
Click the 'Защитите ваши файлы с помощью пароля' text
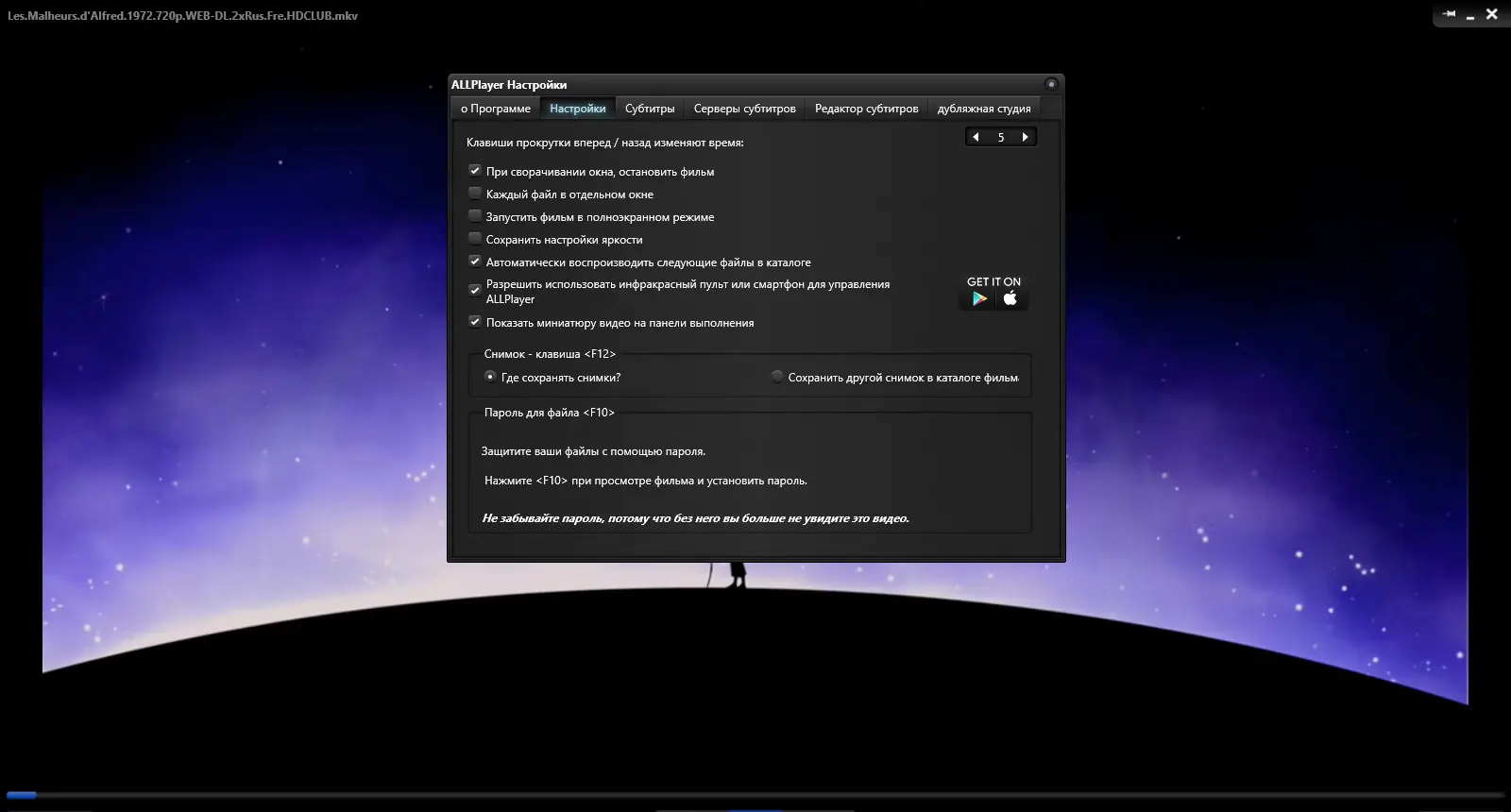[593, 451]
